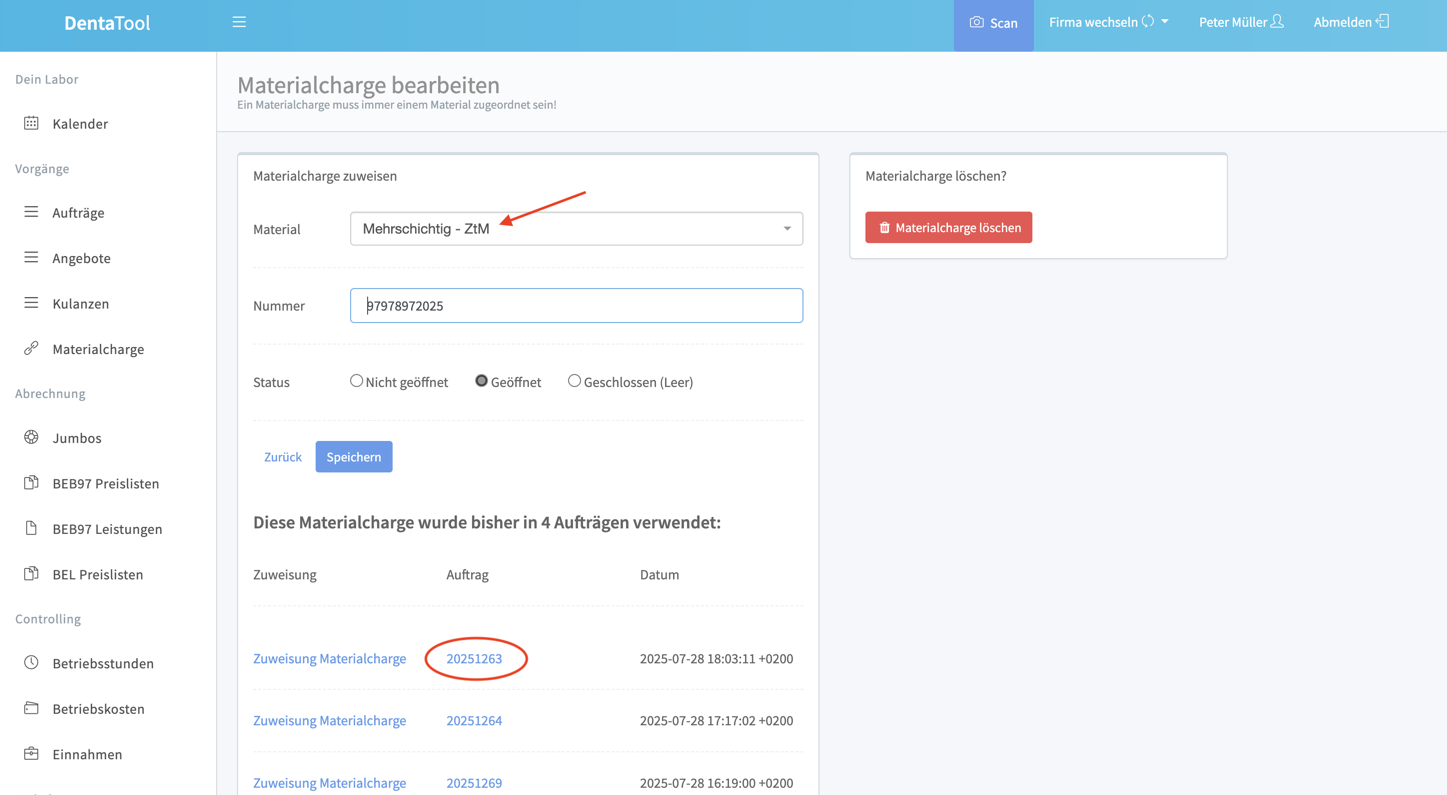This screenshot has height=795, width=1447.
Task: Expand the 'Firma wechseln' dropdown
Action: tap(1108, 22)
